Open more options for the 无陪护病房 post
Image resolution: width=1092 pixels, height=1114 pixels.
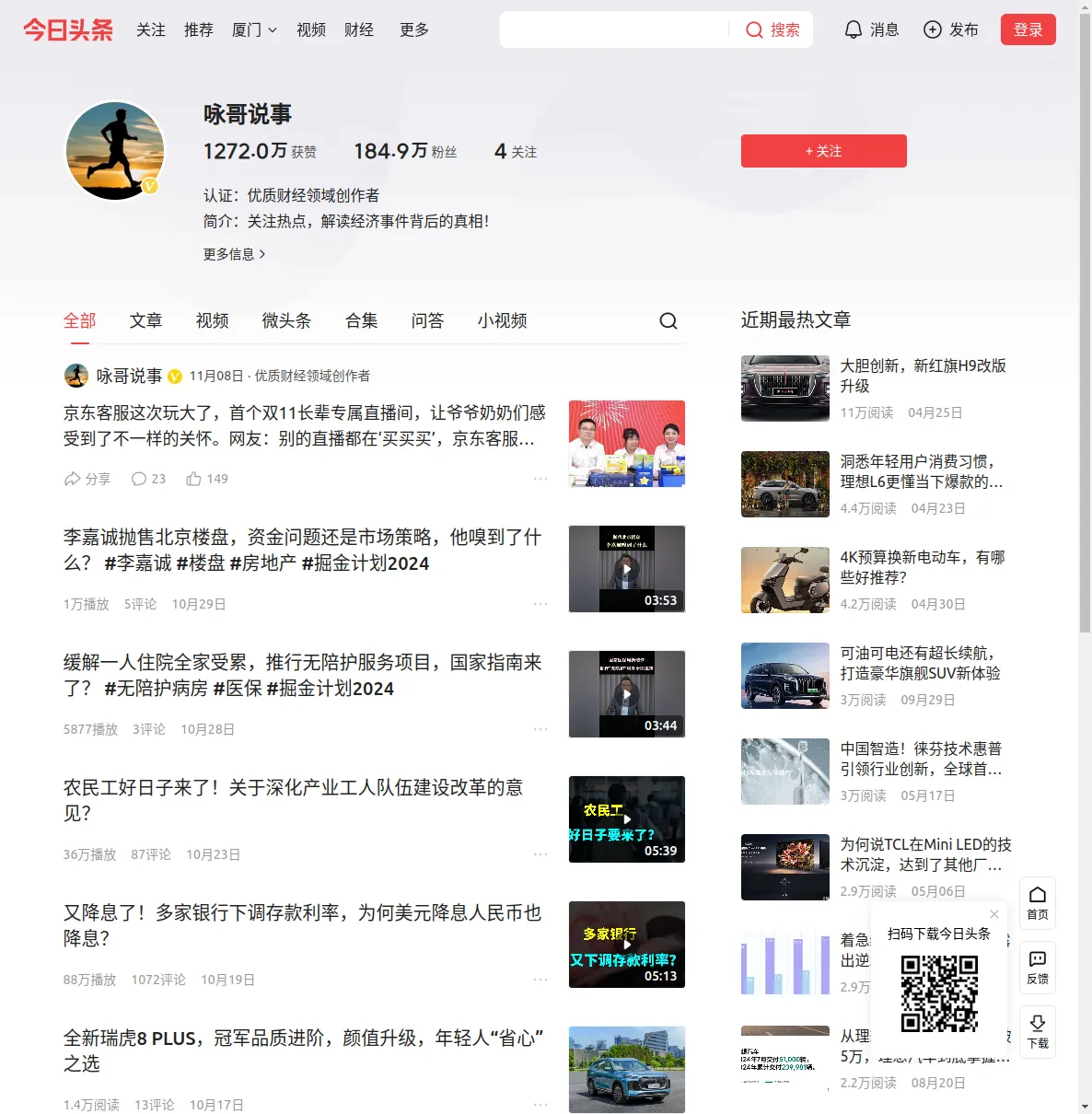(x=540, y=729)
